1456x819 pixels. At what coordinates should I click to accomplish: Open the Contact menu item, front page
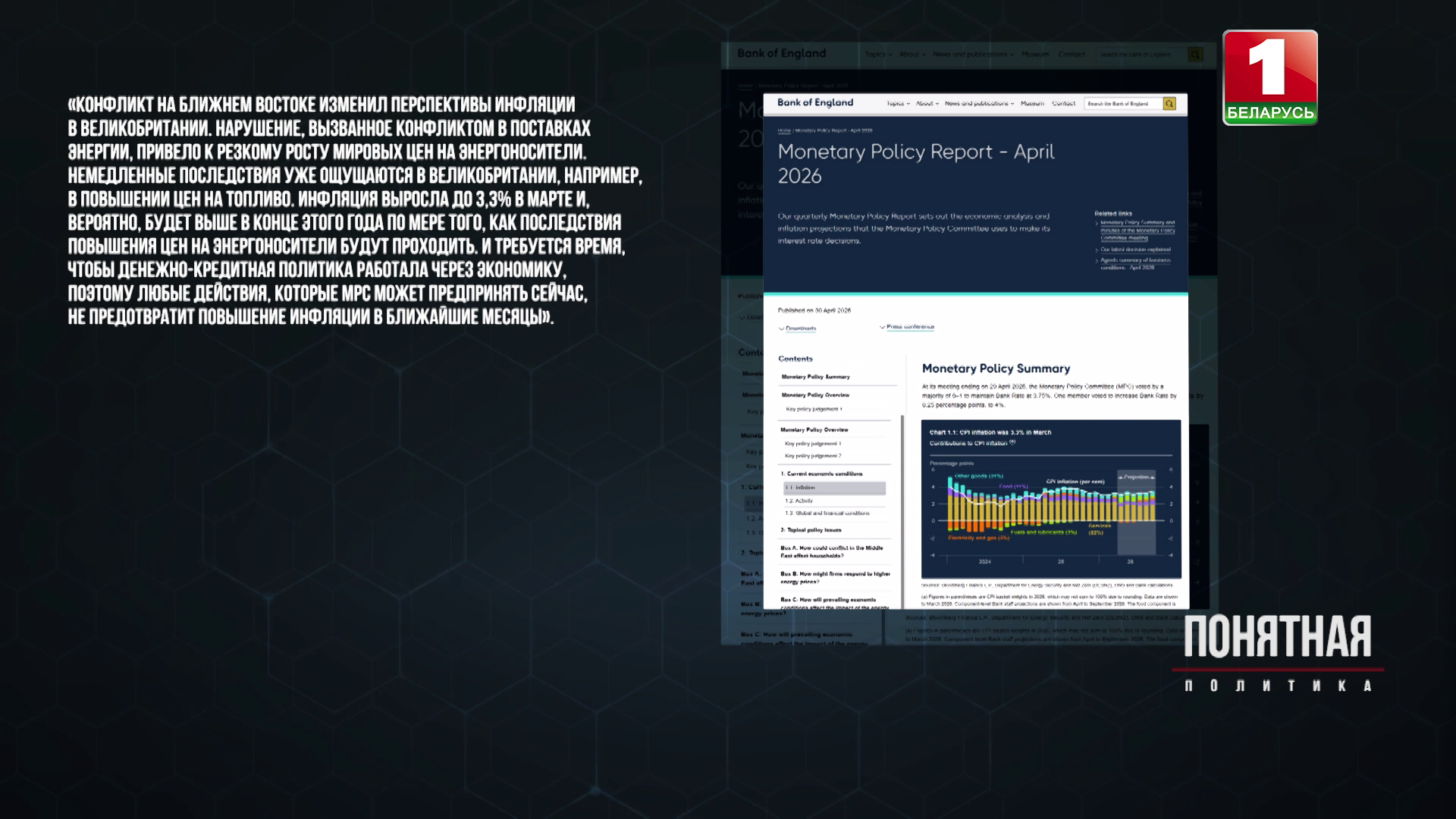1063,104
